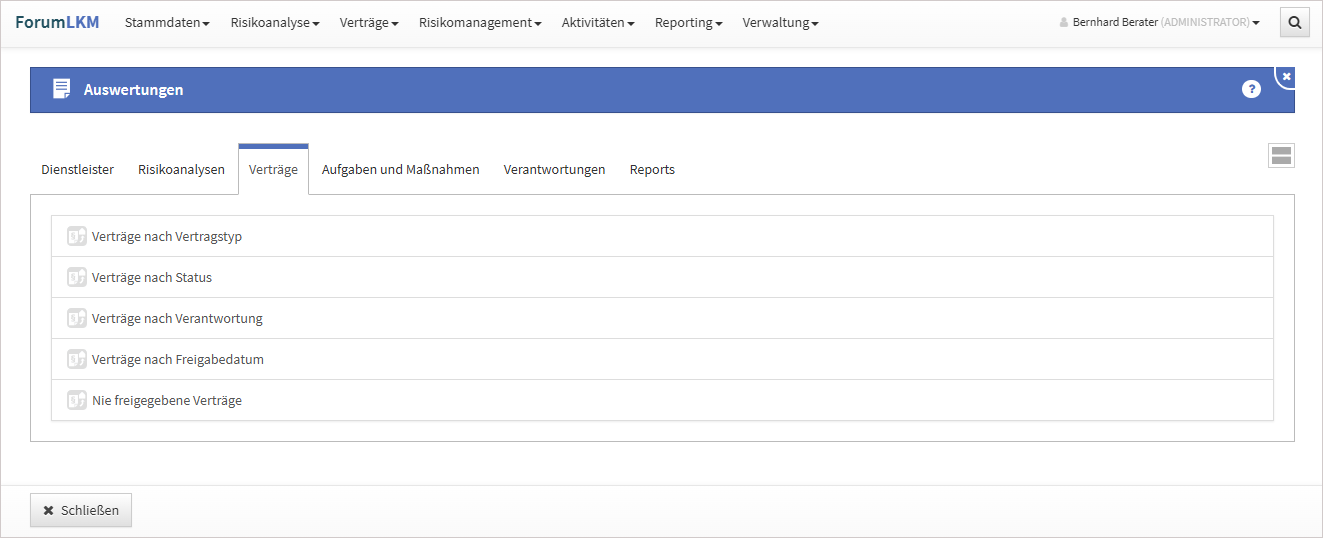Go to ForumLKM home logo

(x=57, y=22)
